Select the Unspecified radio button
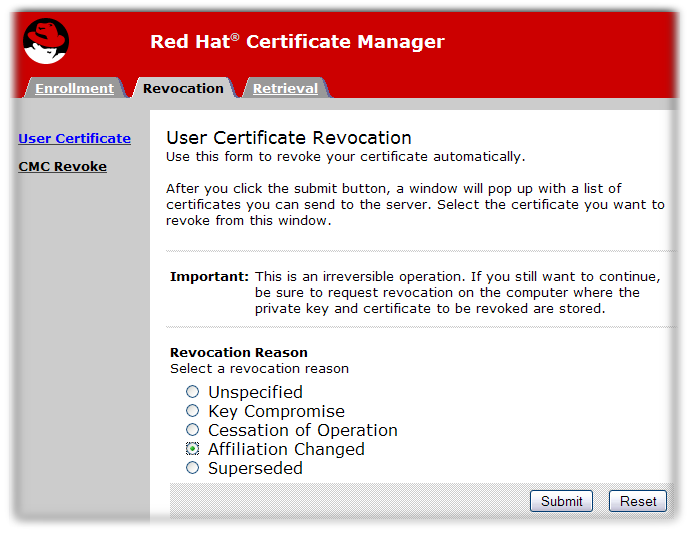Screen dimensions: 691x535 [193, 392]
